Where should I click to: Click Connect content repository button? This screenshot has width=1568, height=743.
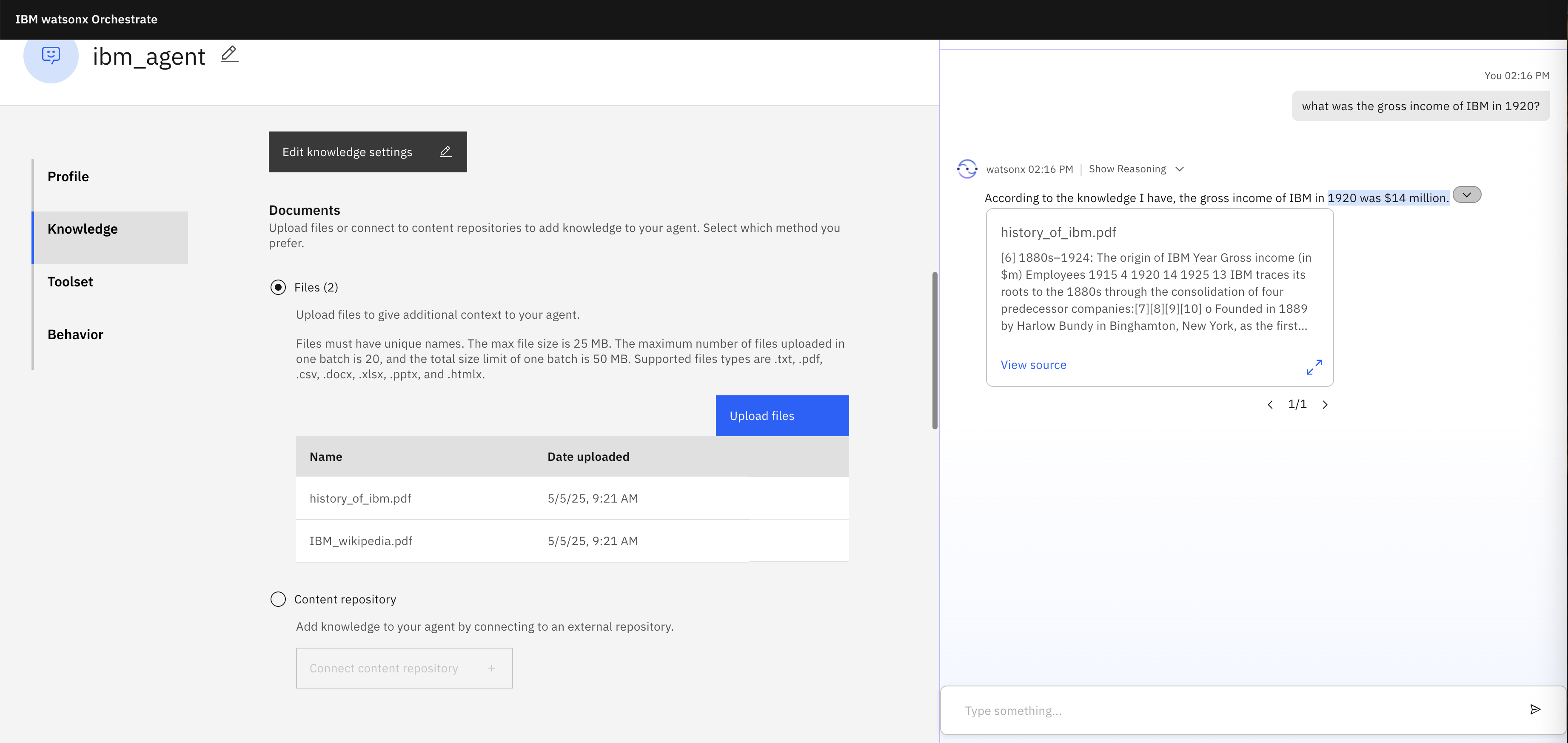(x=404, y=668)
